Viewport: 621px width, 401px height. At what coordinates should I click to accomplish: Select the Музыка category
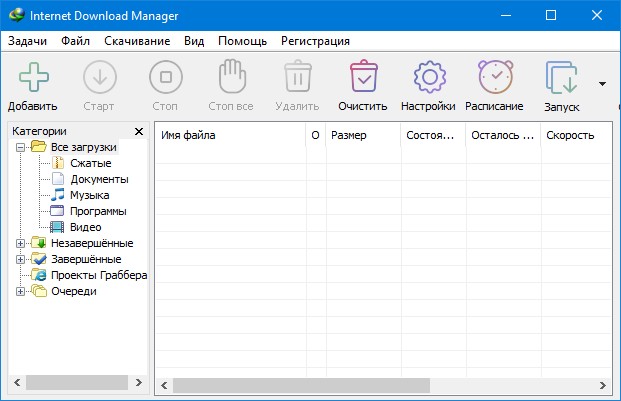(x=90, y=195)
